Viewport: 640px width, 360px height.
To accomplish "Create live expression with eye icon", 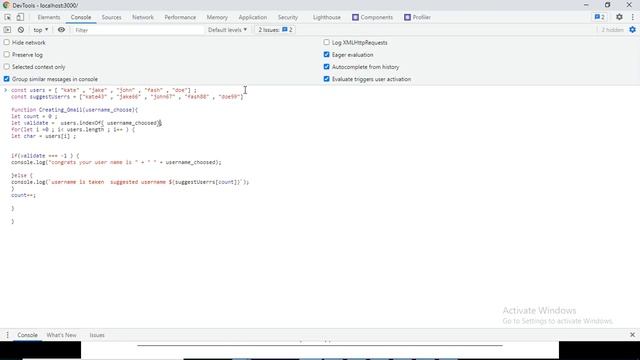I will coord(61,30).
